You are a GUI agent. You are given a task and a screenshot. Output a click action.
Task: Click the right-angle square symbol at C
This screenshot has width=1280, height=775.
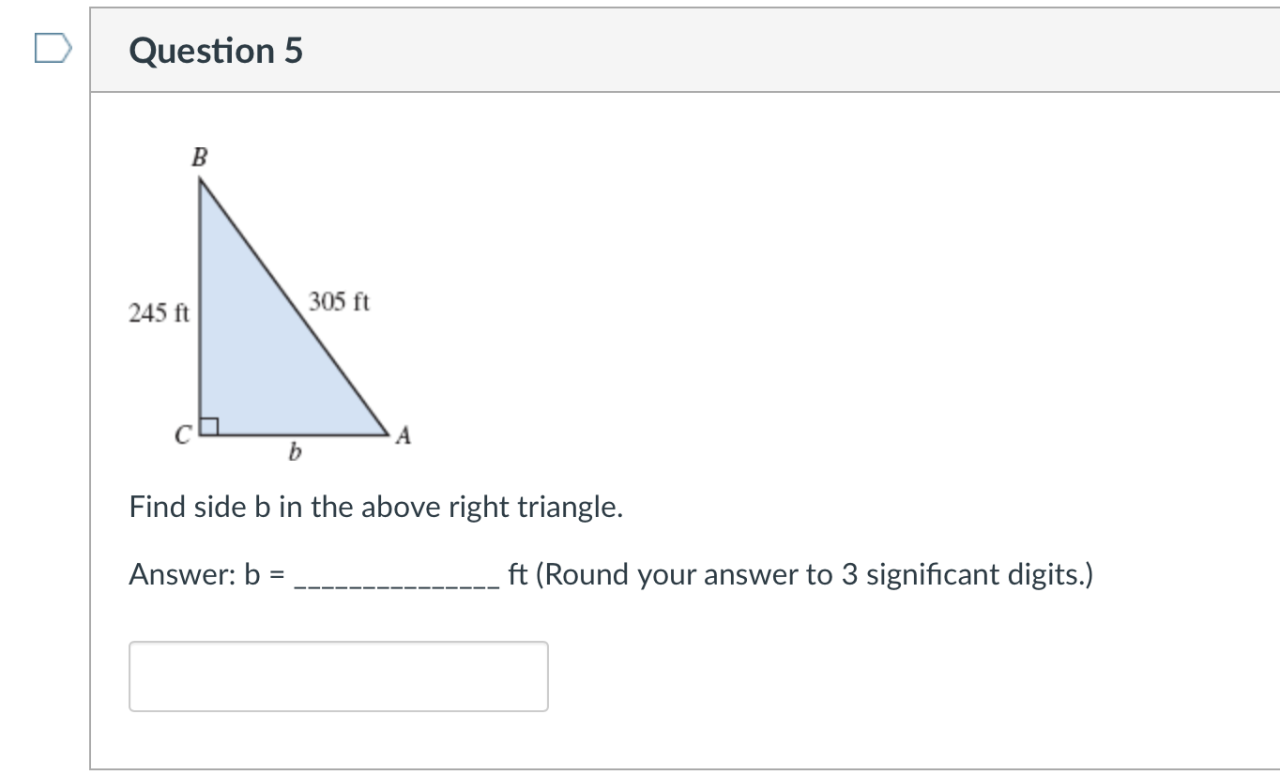click(x=212, y=425)
